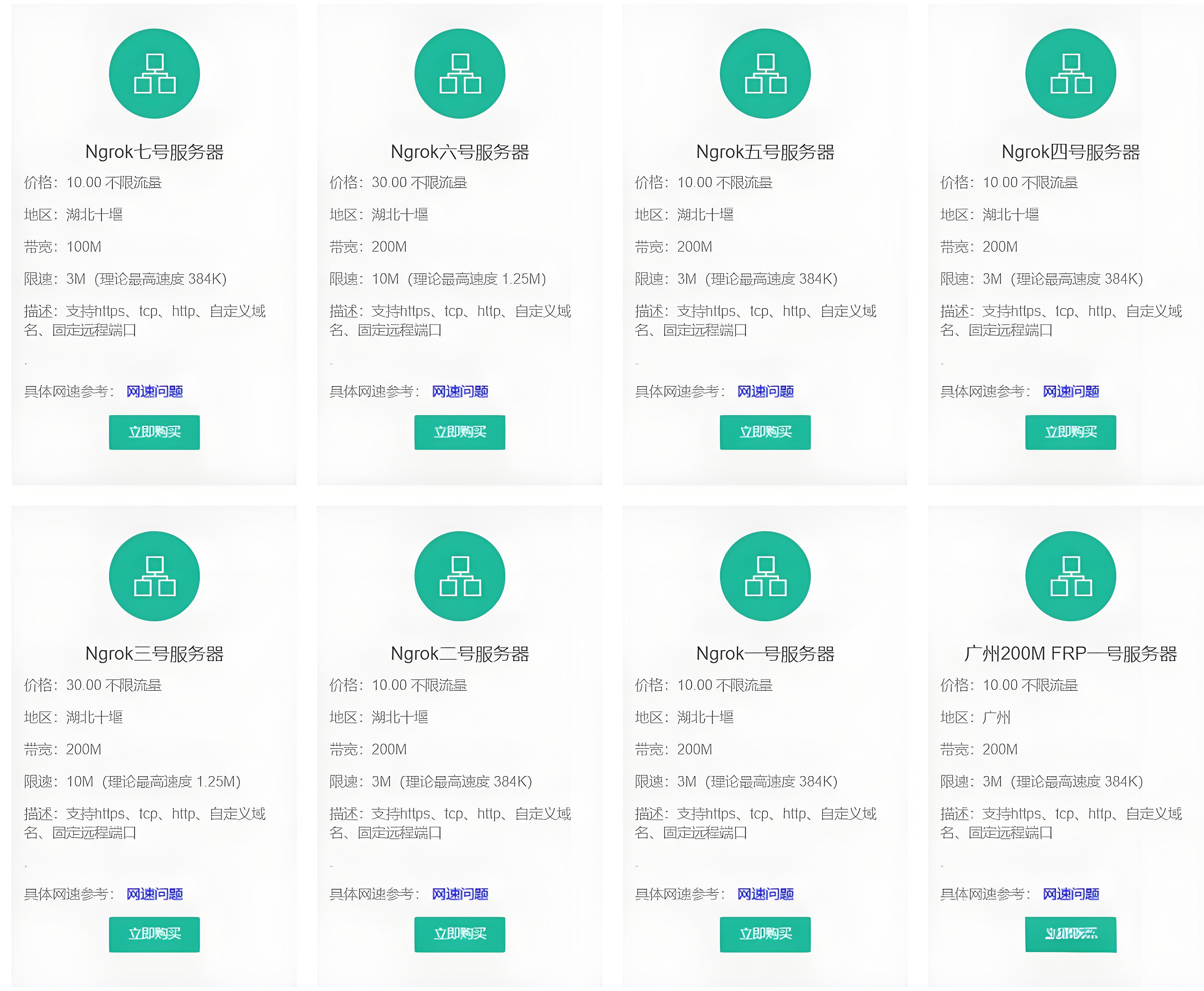Open 网速问题 link in Ngrok四号服务器 card
This screenshot has width=1204, height=991.
pyautogui.click(x=1071, y=392)
